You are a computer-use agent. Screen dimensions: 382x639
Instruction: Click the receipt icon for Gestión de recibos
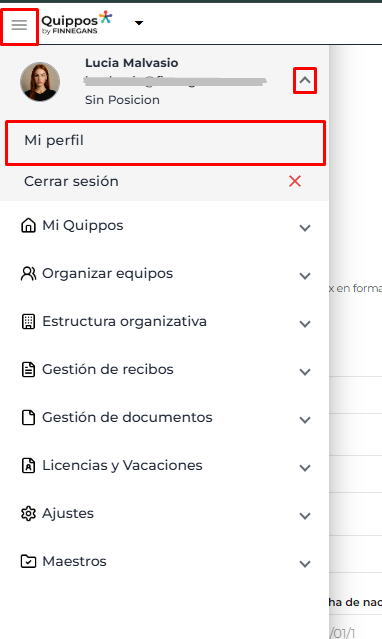point(28,370)
